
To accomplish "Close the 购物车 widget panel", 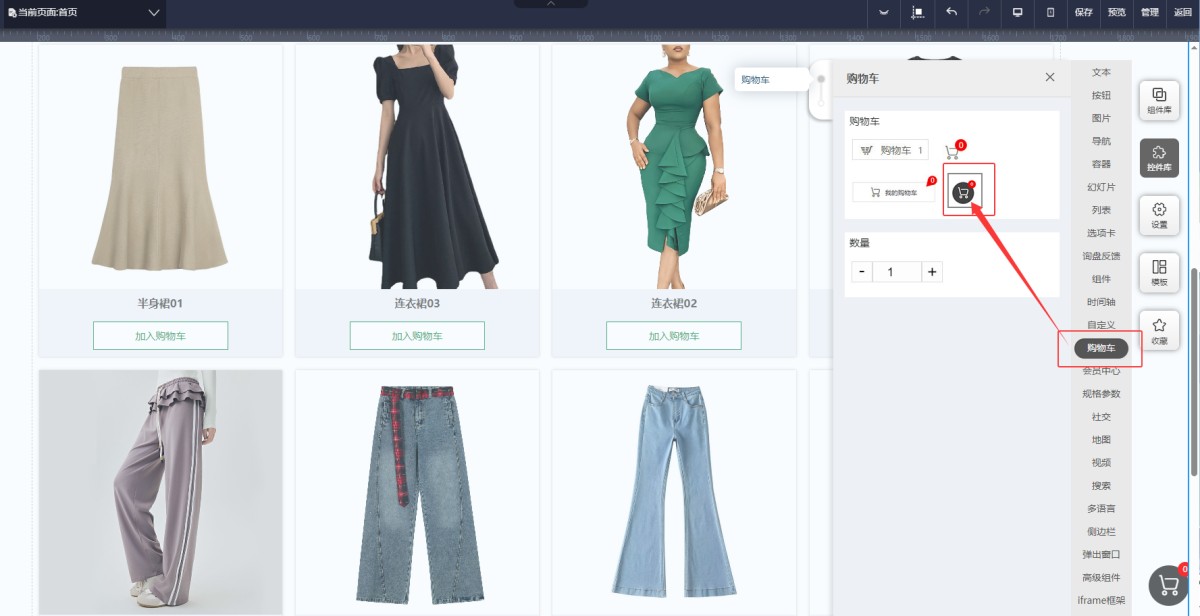I will click(1050, 77).
